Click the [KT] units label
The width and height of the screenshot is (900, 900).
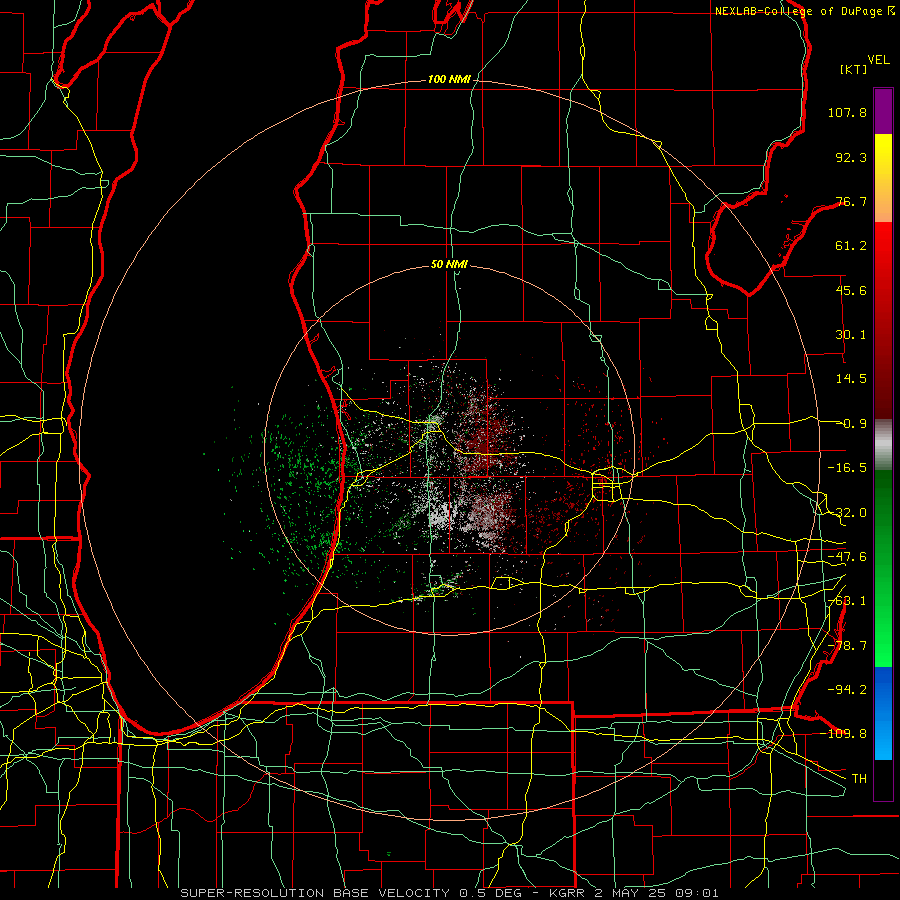click(854, 69)
